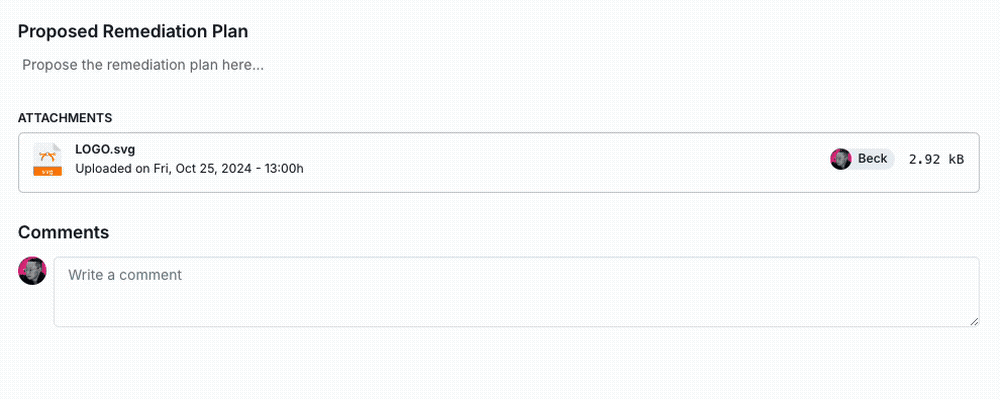
Task: Click the orange svg extension tag
Action: (x=47, y=171)
